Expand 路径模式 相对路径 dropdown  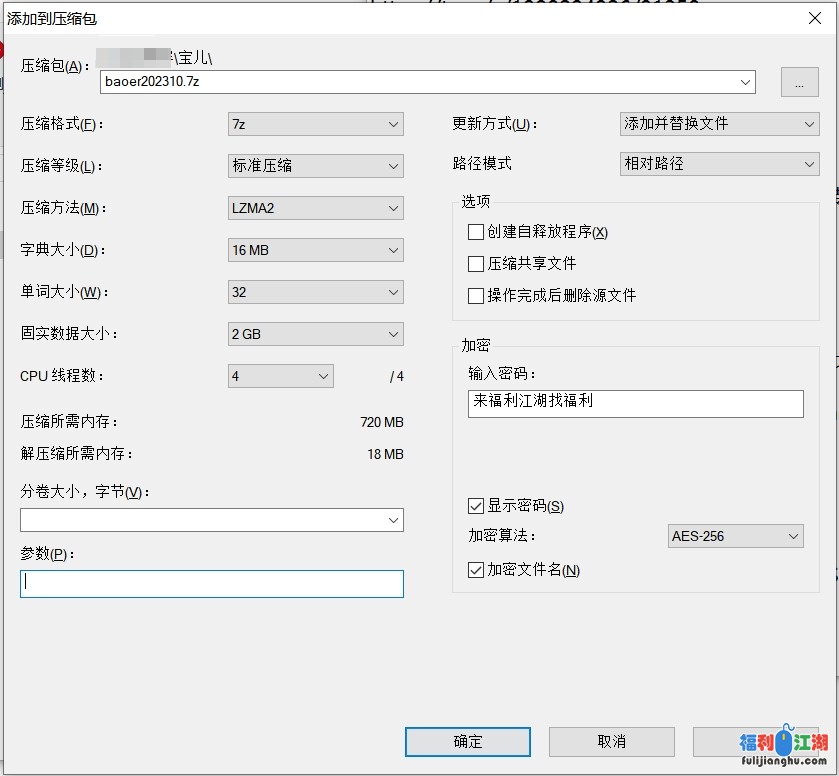[x=719, y=164]
